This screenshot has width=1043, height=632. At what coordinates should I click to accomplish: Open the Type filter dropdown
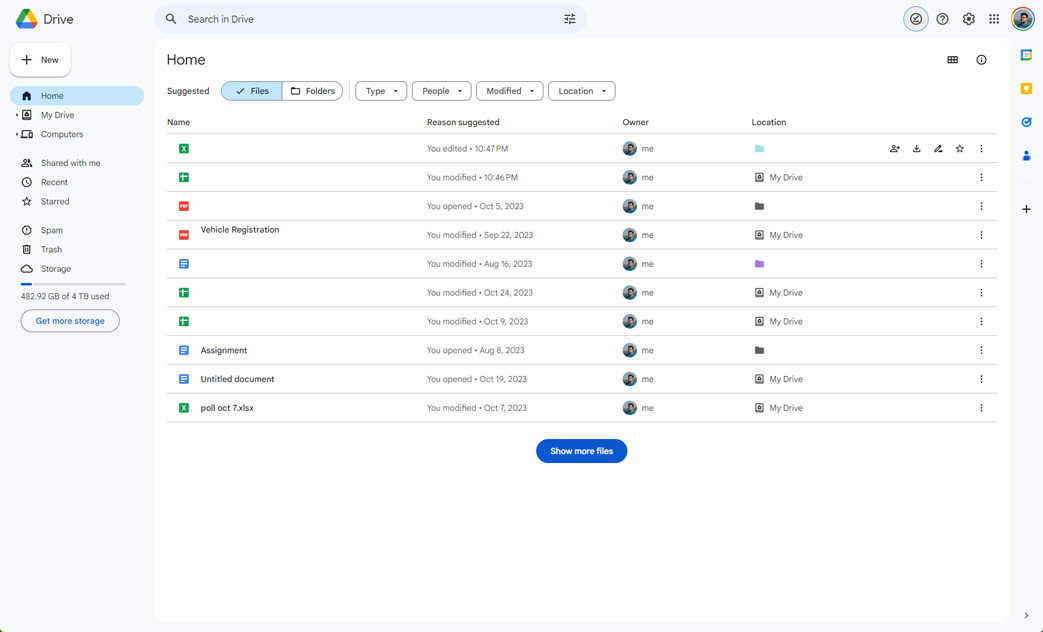click(x=380, y=90)
